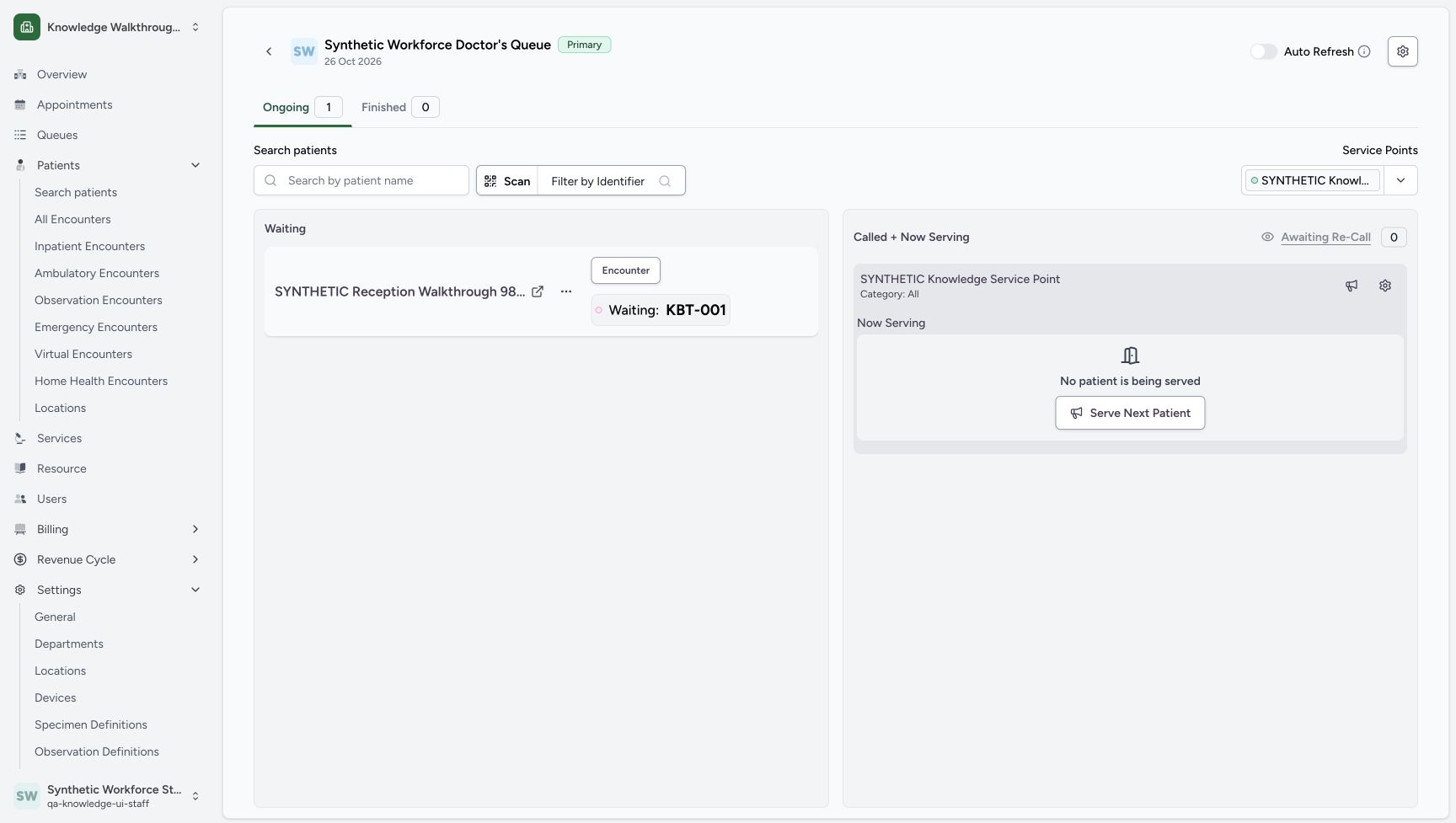The width and height of the screenshot is (1456, 823).
Task: Open user account menu at sidebar bottom
Action: pyautogui.click(x=108, y=796)
